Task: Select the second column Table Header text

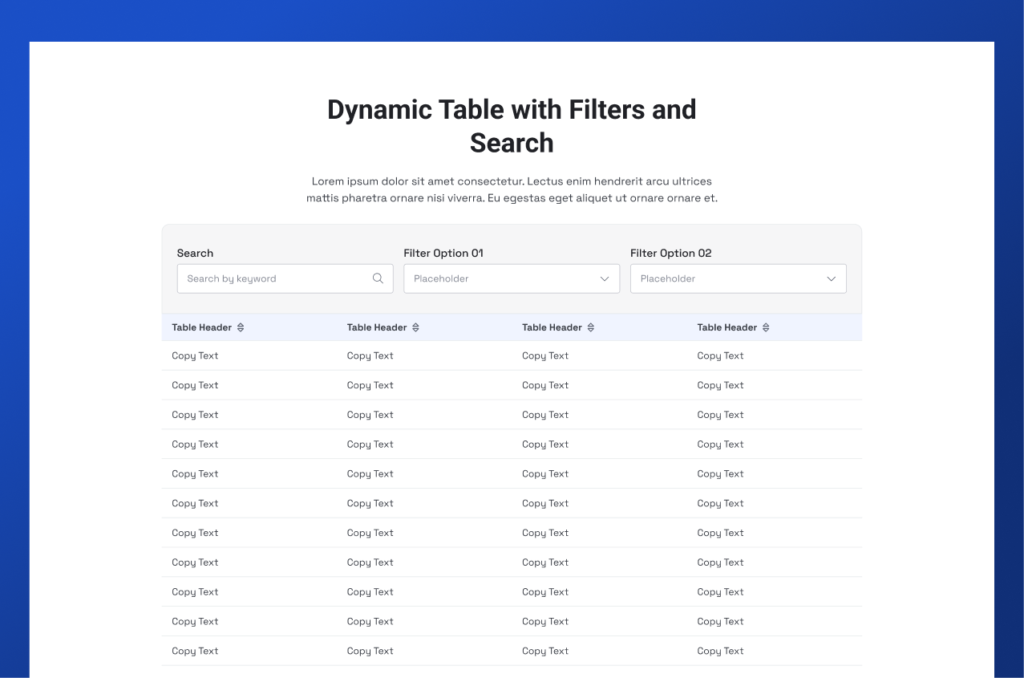Action: [x=376, y=328]
